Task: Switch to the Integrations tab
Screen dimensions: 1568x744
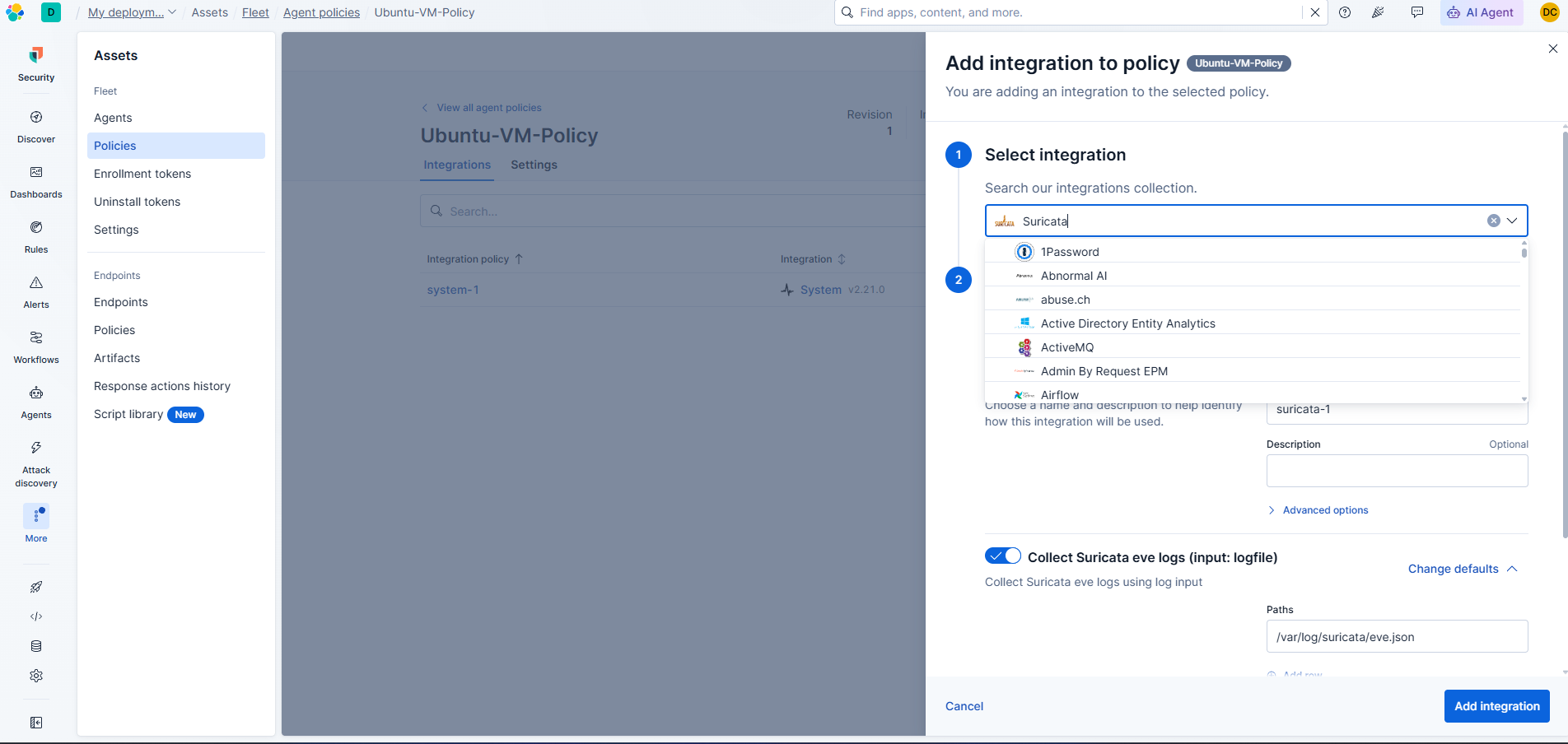Action: pos(457,165)
